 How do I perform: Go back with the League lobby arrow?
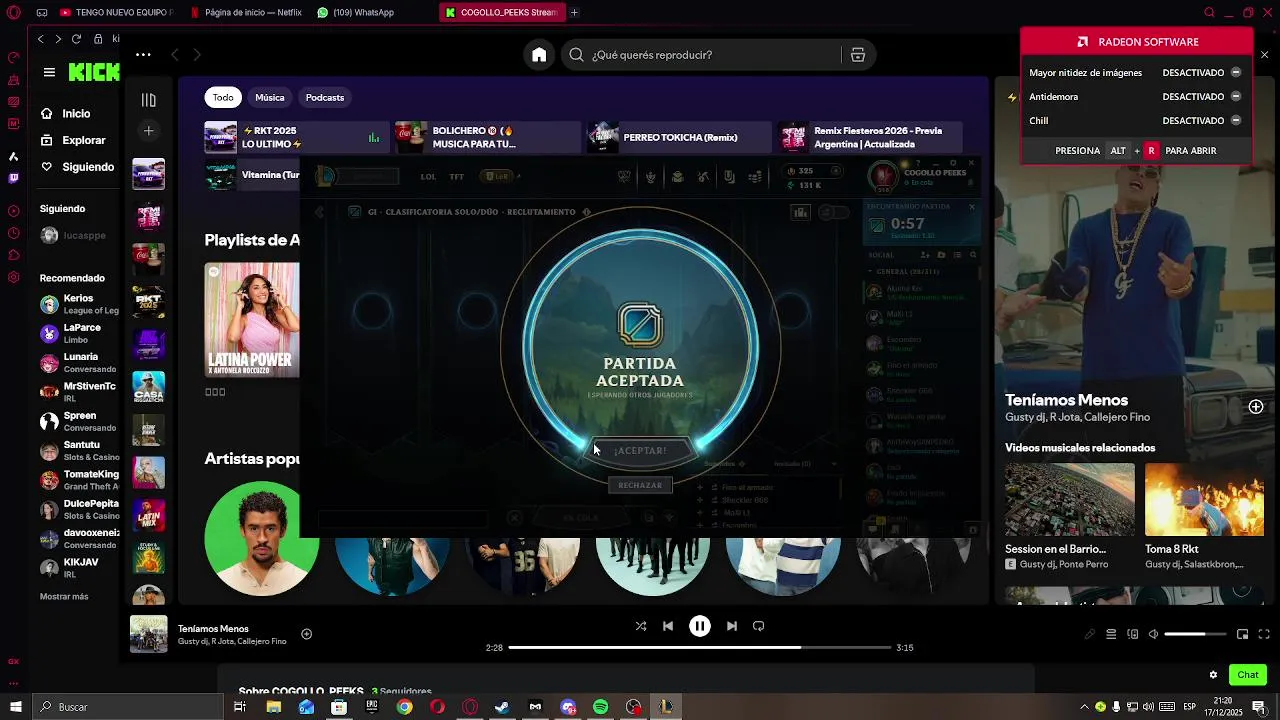(319, 212)
